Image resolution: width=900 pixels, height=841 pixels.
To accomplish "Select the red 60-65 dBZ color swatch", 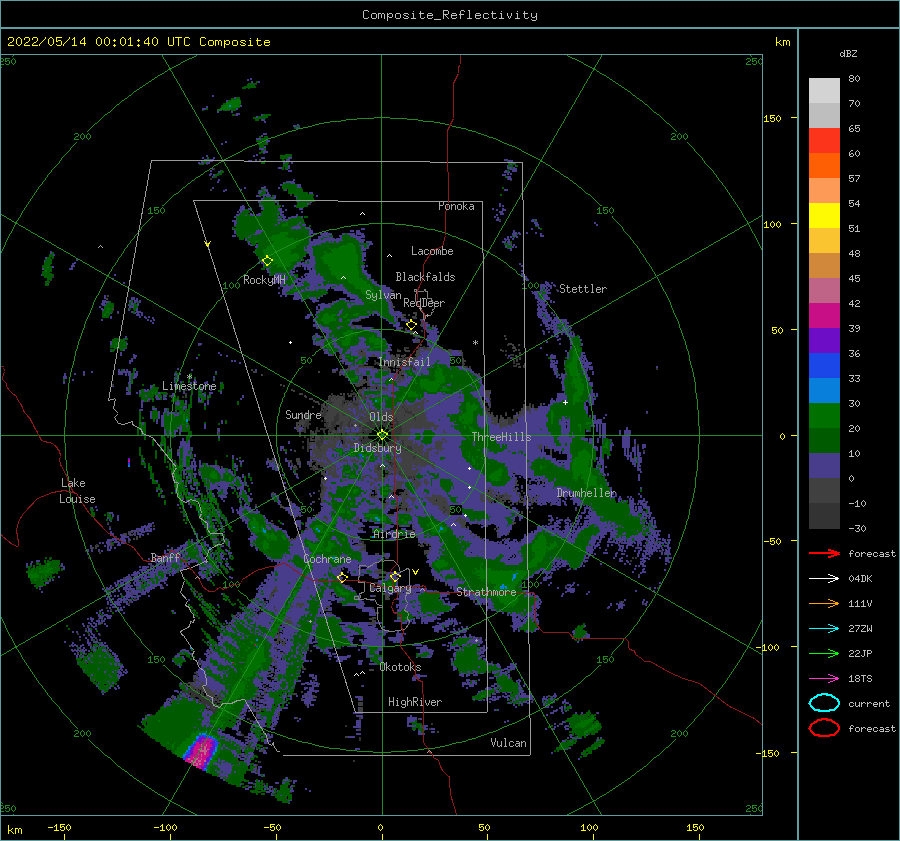I will point(824,141).
